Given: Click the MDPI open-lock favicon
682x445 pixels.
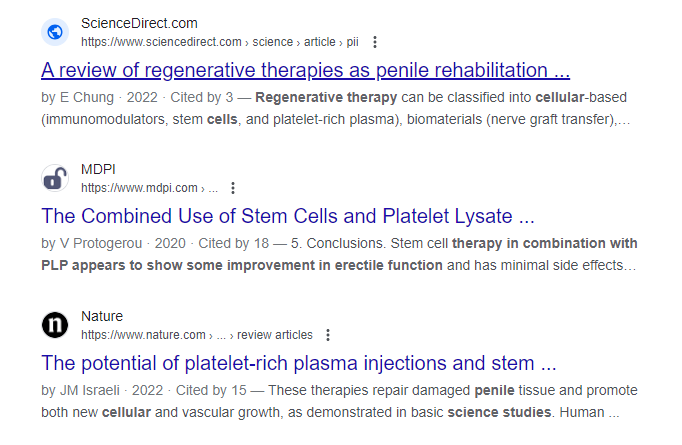Looking at the screenshot, I should [55, 178].
